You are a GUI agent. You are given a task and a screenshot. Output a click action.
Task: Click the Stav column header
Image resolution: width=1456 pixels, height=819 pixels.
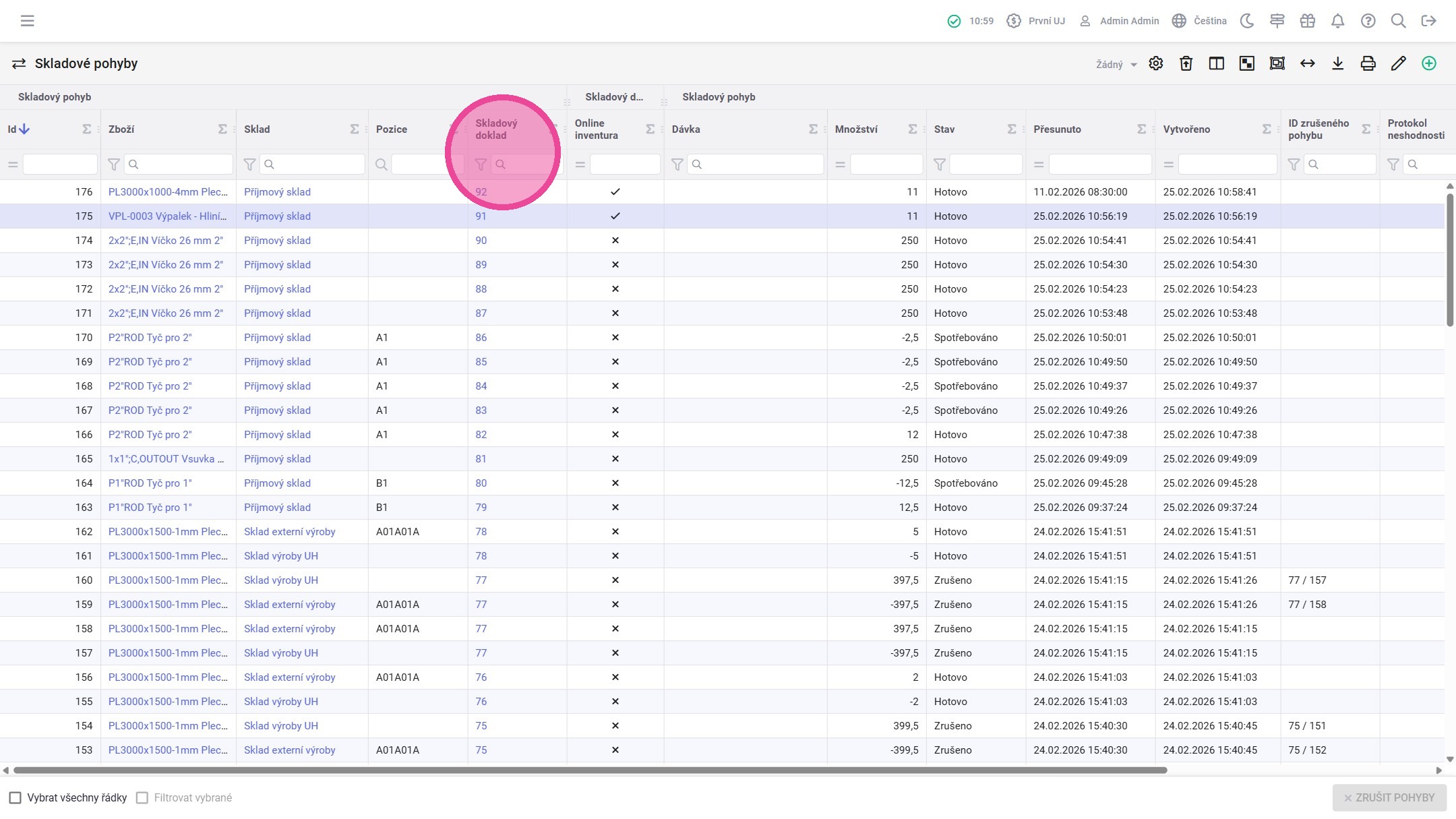click(x=944, y=129)
